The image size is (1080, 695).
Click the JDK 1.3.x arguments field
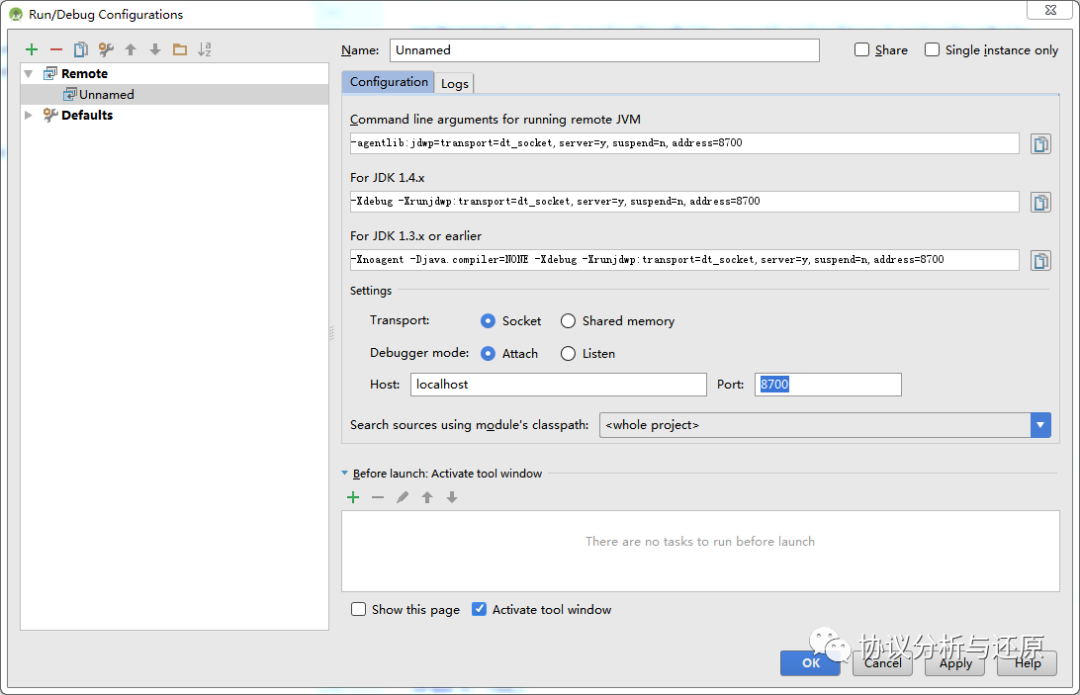click(x=684, y=260)
